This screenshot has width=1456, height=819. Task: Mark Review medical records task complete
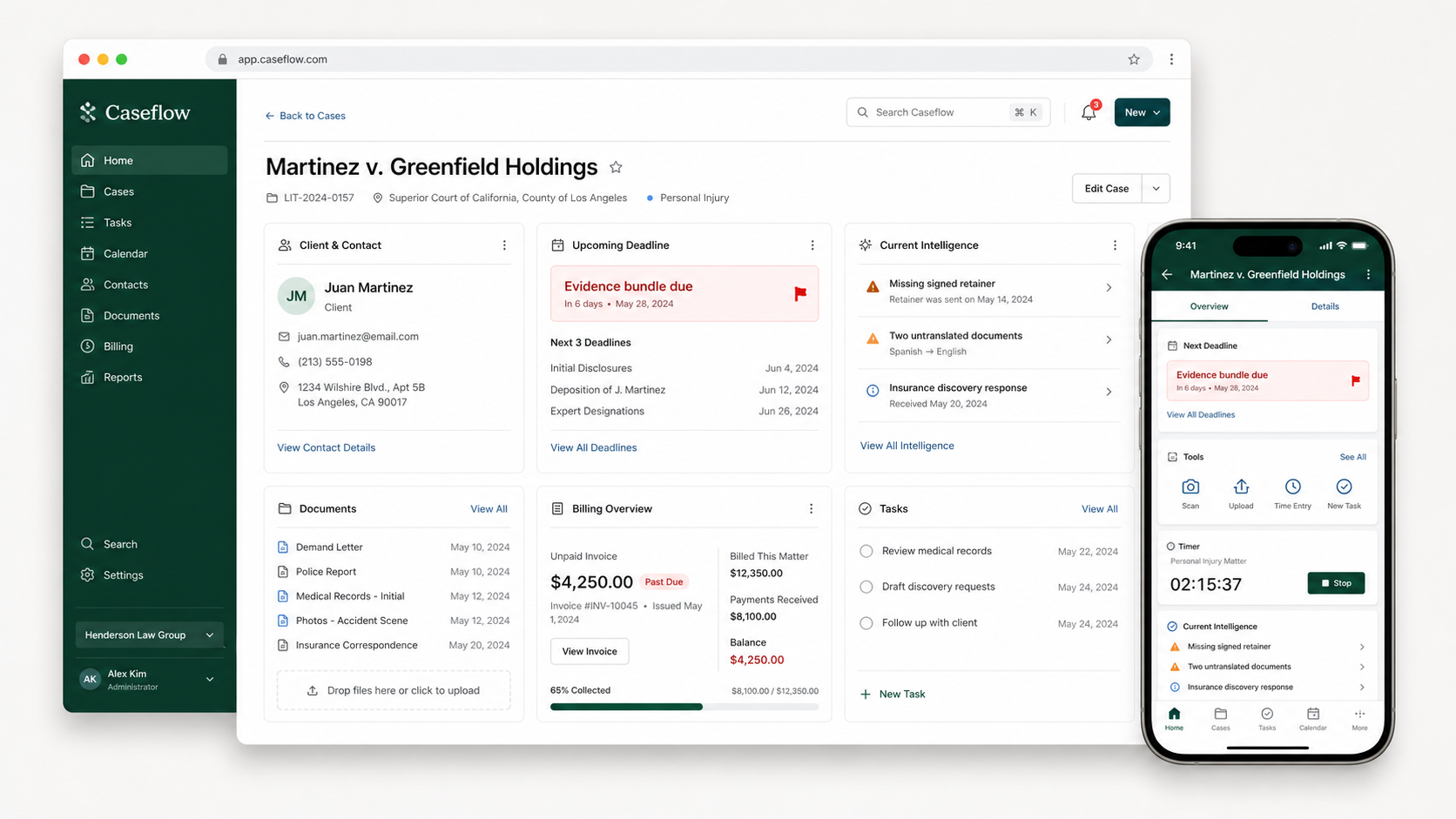click(866, 551)
